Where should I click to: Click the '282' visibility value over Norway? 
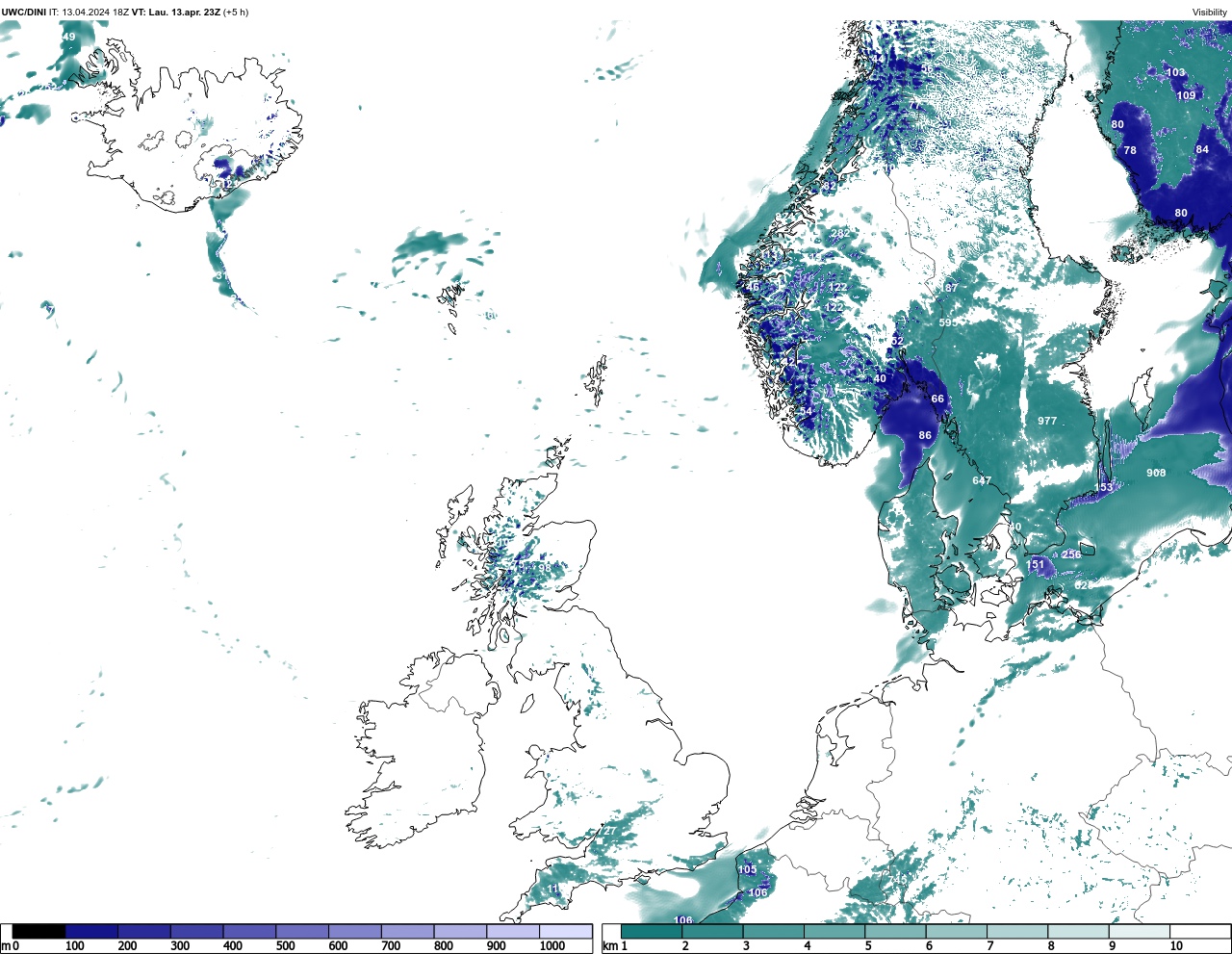click(x=840, y=234)
